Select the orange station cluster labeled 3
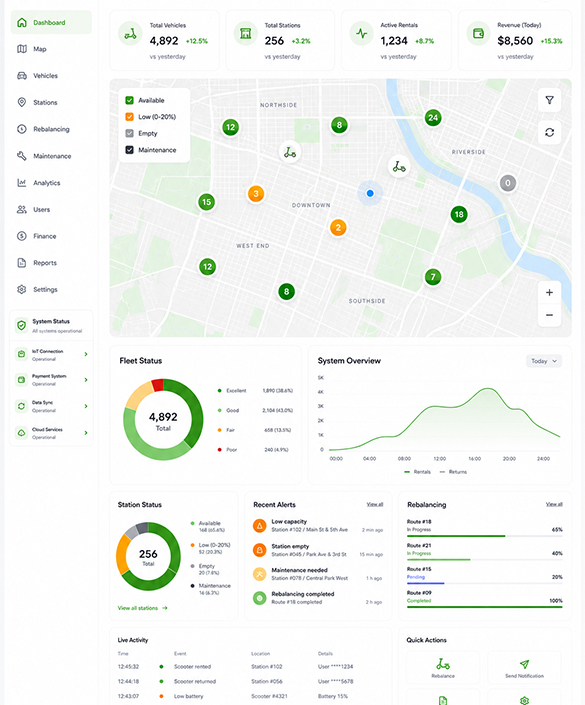Screen dimensions: 585x705 [256, 194]
